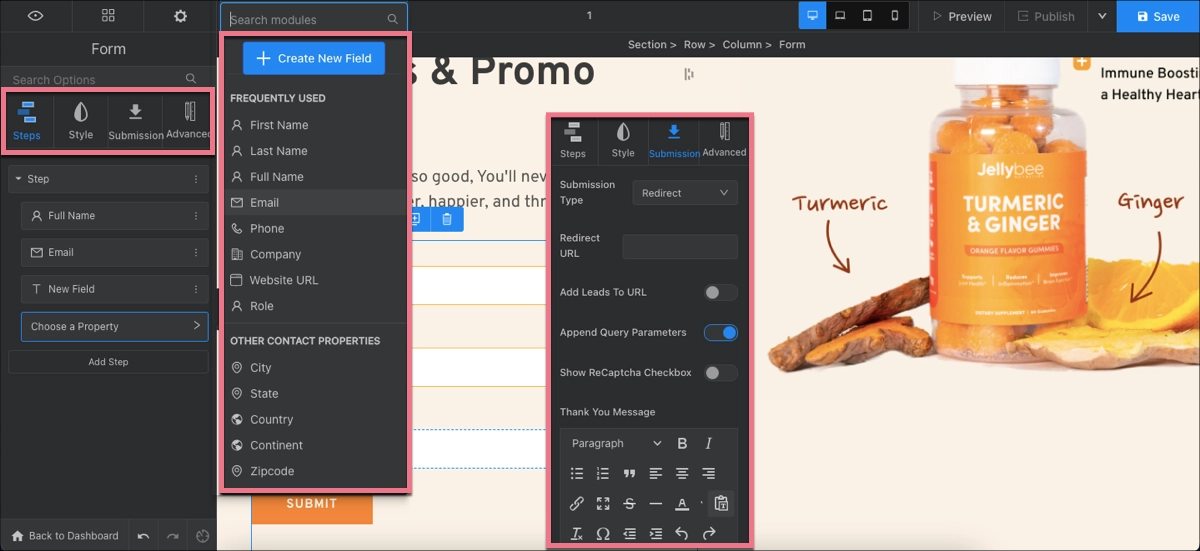1200x551 pixels.
Task: Open Paragraph format dropdown
Action: [616, 443]
